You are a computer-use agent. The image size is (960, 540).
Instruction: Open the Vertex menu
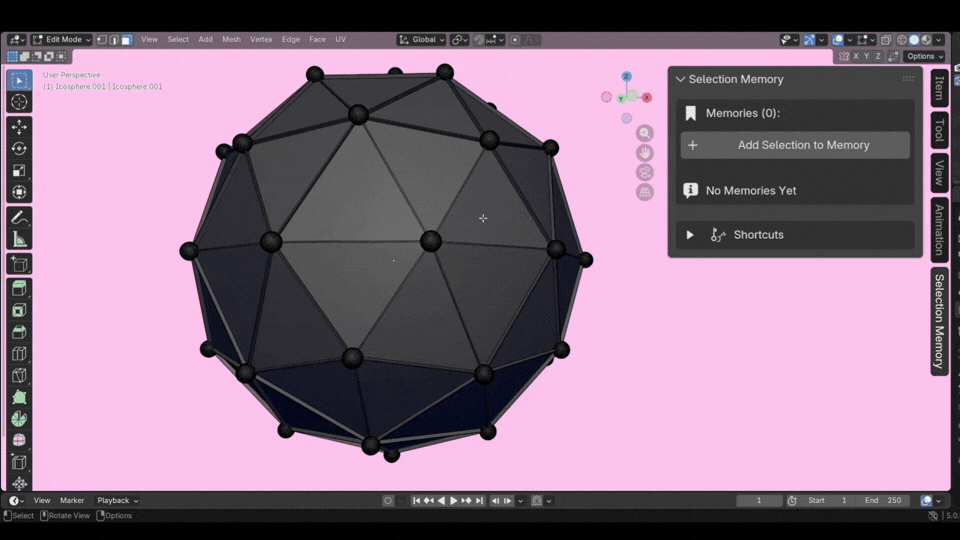coord(261,40)
